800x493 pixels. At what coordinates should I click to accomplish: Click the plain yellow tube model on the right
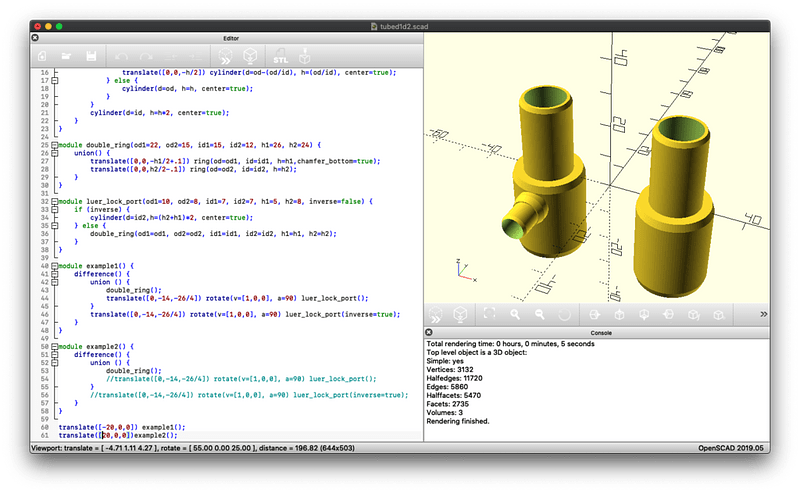[673, 207]
